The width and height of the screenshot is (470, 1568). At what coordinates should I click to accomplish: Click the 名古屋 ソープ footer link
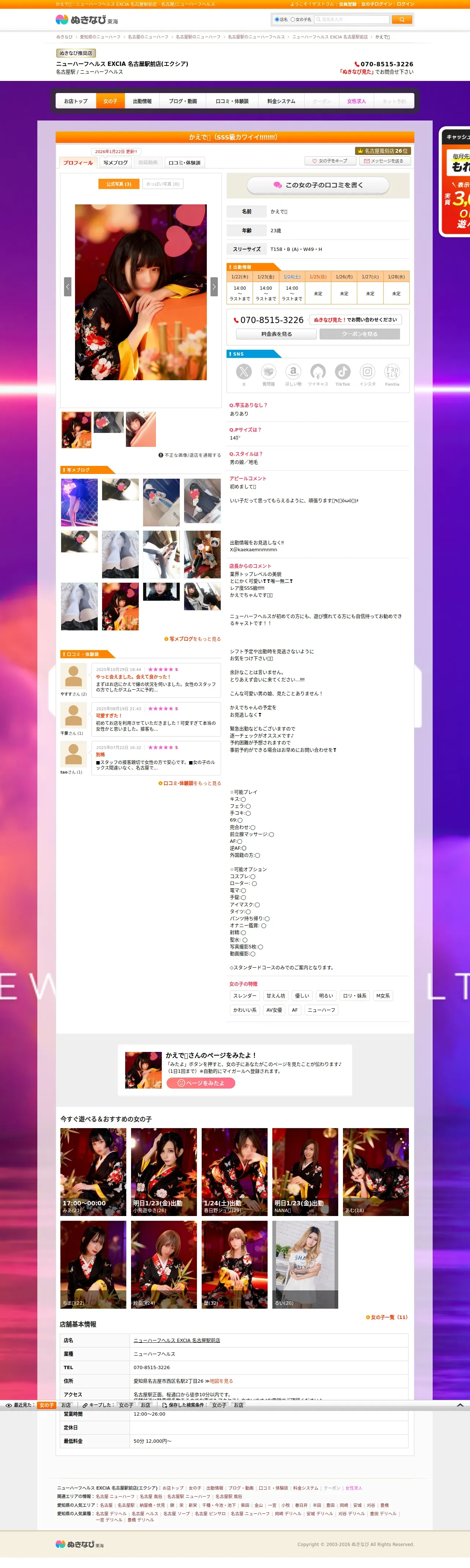pos(176,1513)
